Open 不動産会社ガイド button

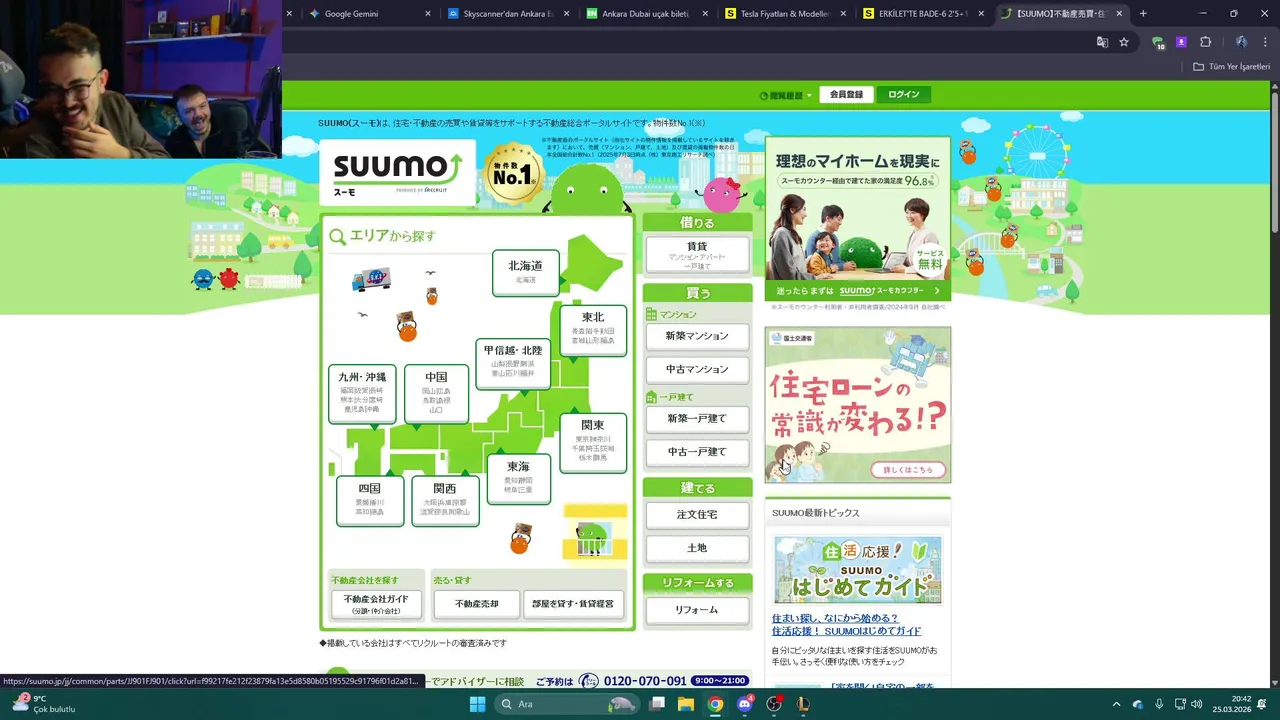pyautogui.click(x=376, y=604)
